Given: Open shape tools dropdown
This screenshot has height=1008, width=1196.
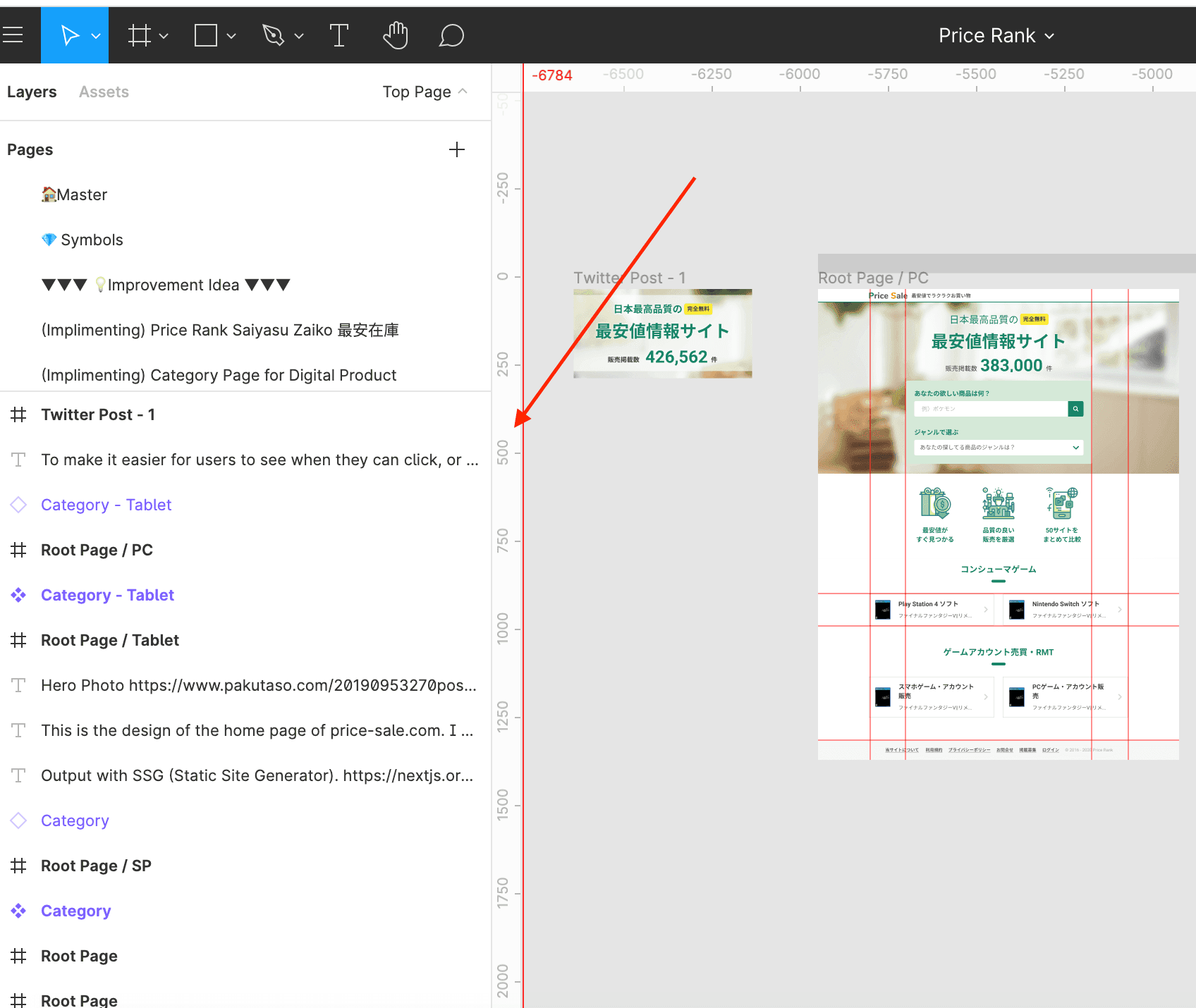Looking at the screenshot, I should 231,36.
